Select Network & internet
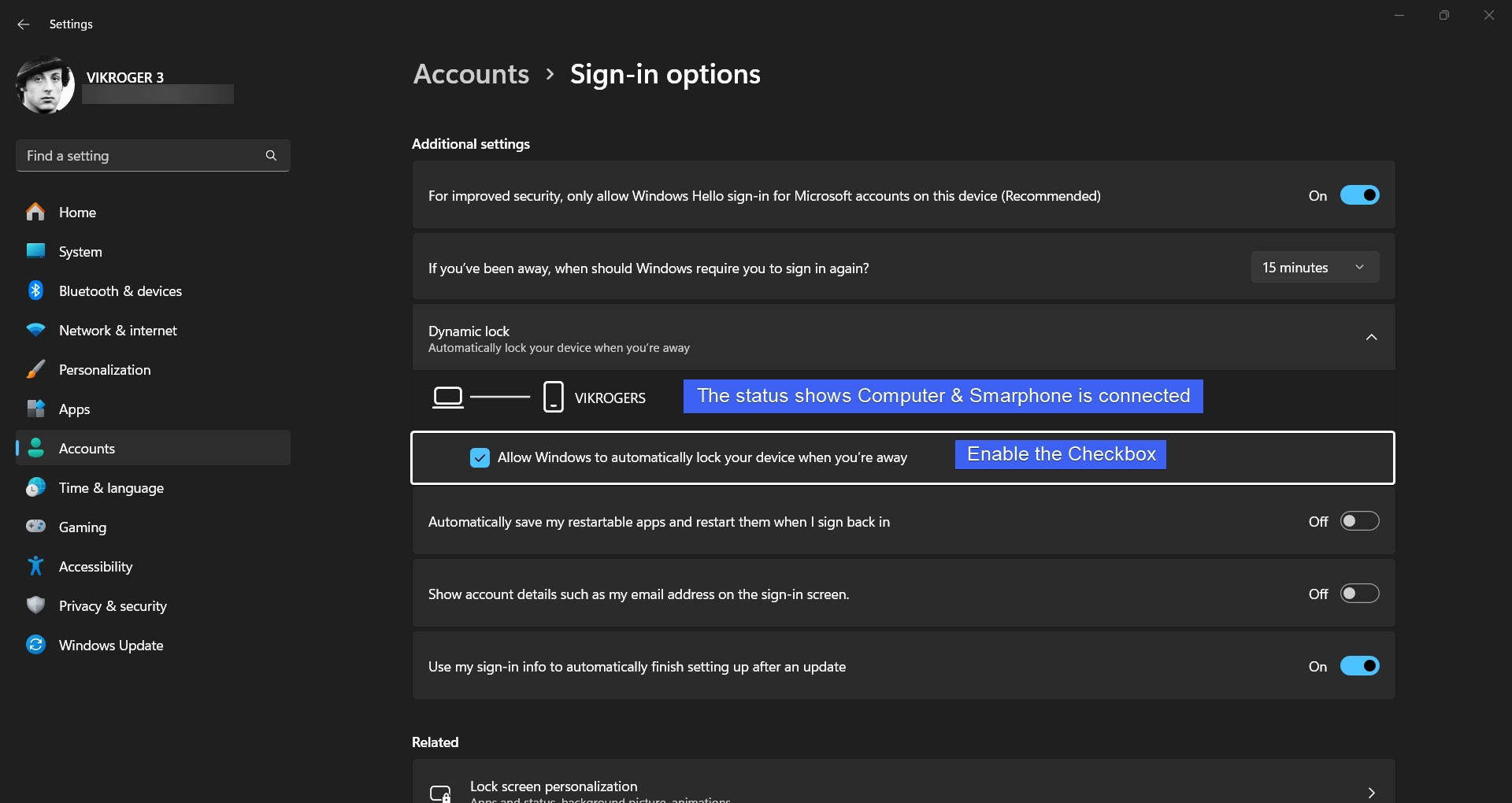 tap(153, 330)
